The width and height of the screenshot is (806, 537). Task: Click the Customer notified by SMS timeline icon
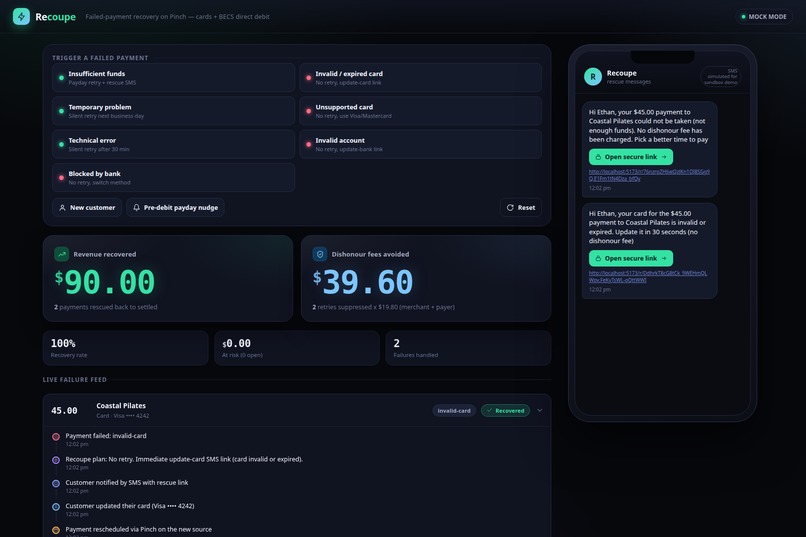56,484
